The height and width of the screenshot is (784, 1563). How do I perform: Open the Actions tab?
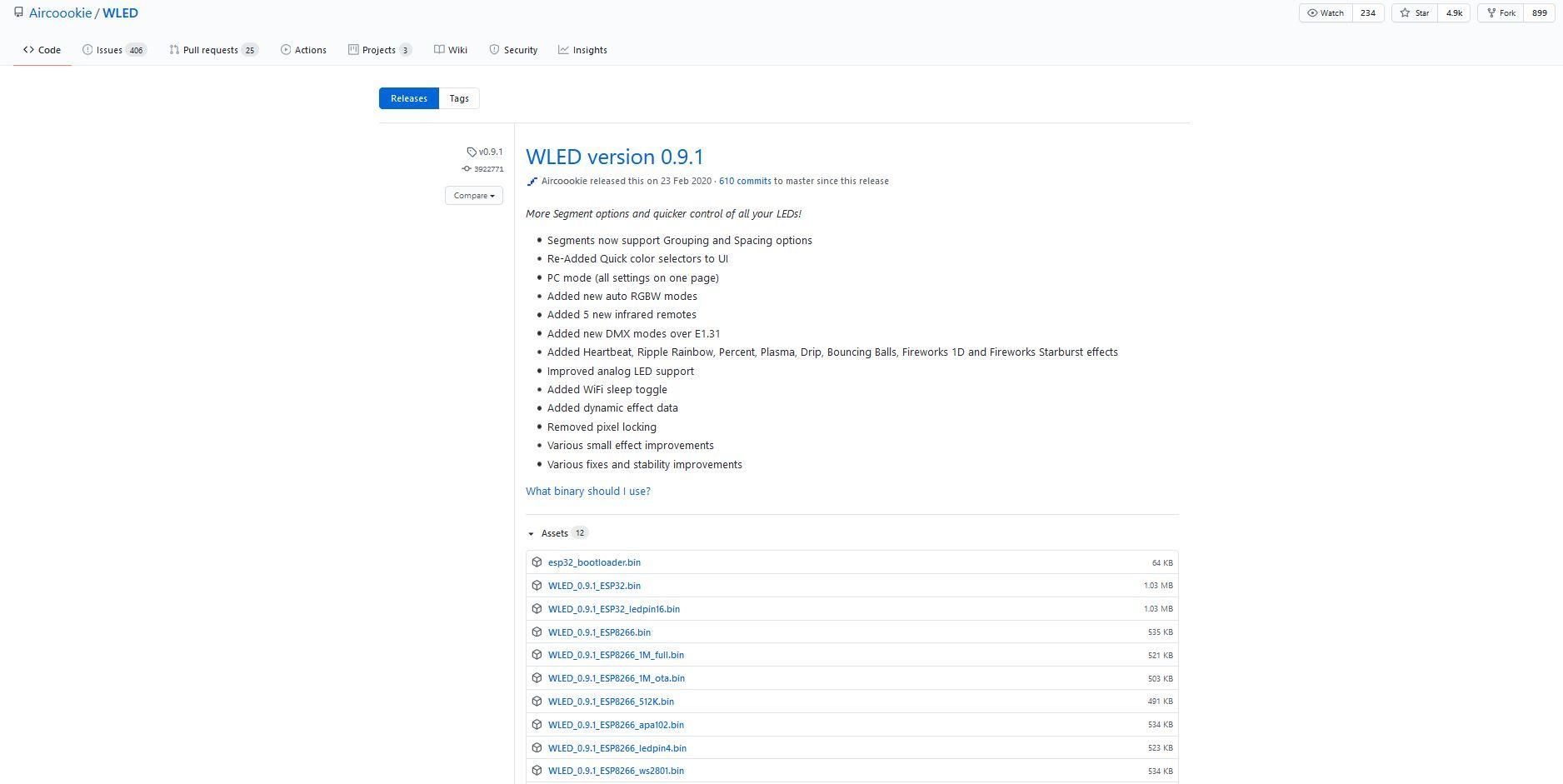[x=303, y=50]
